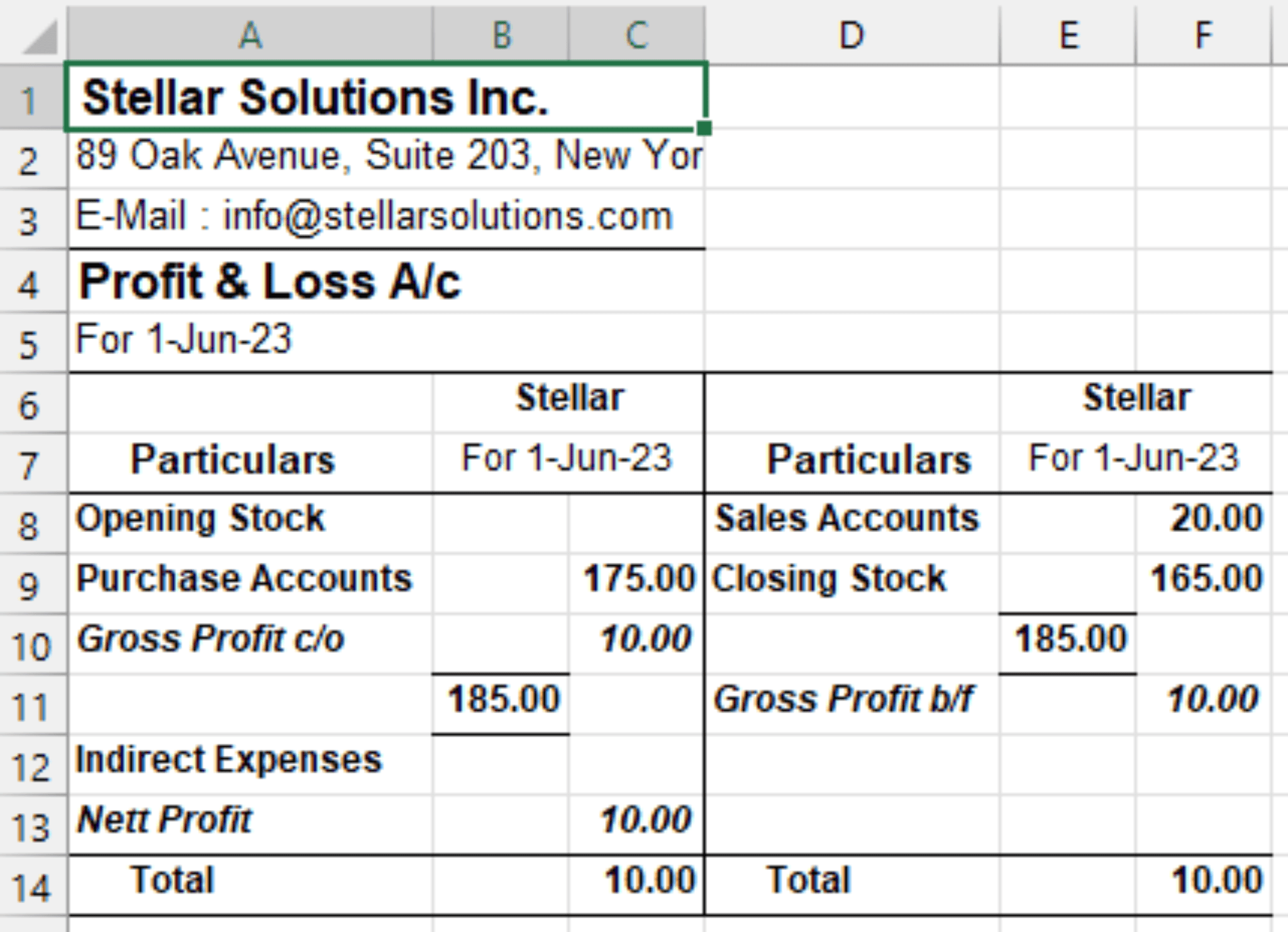Click the For 1-Jun-23 date cell

click(252, 338)
